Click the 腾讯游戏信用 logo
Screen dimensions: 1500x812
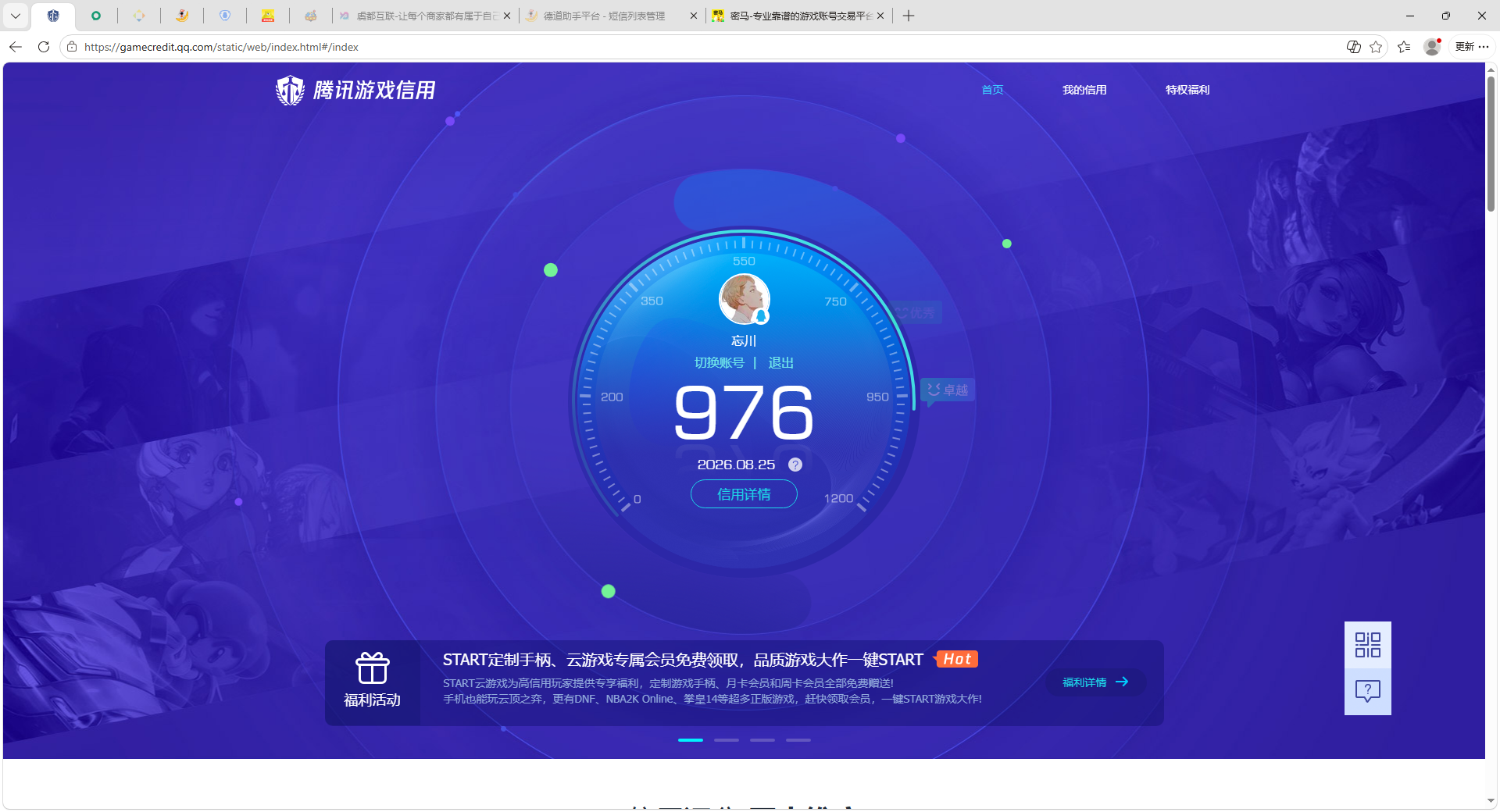click(x=355, y=91)
